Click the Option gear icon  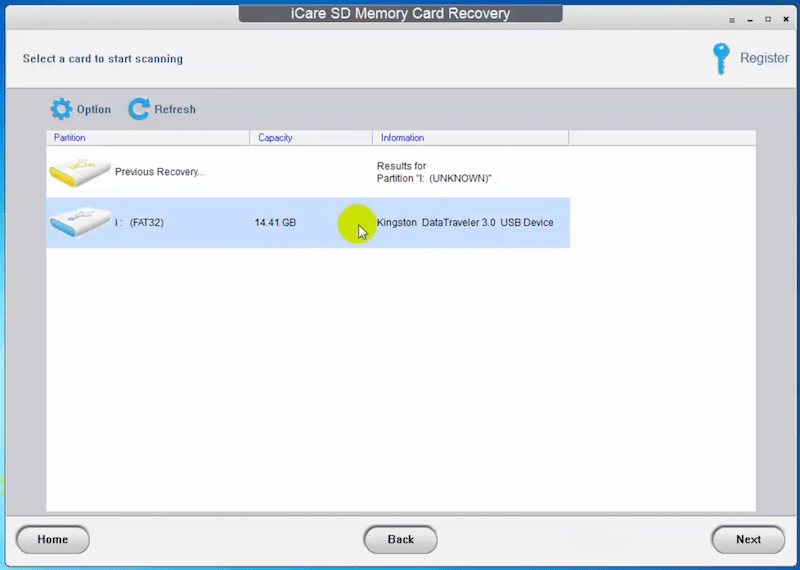pos(62,109)
